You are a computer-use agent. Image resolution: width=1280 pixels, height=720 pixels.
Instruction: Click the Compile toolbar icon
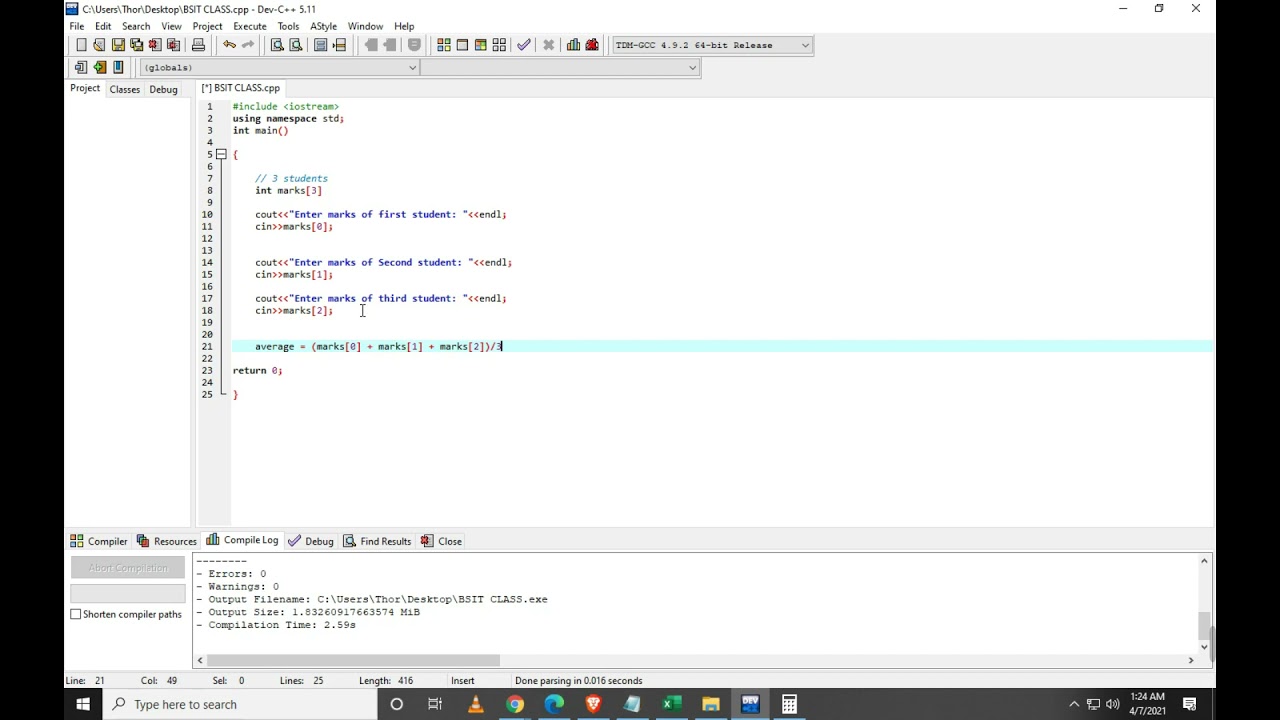pos(444,45)
